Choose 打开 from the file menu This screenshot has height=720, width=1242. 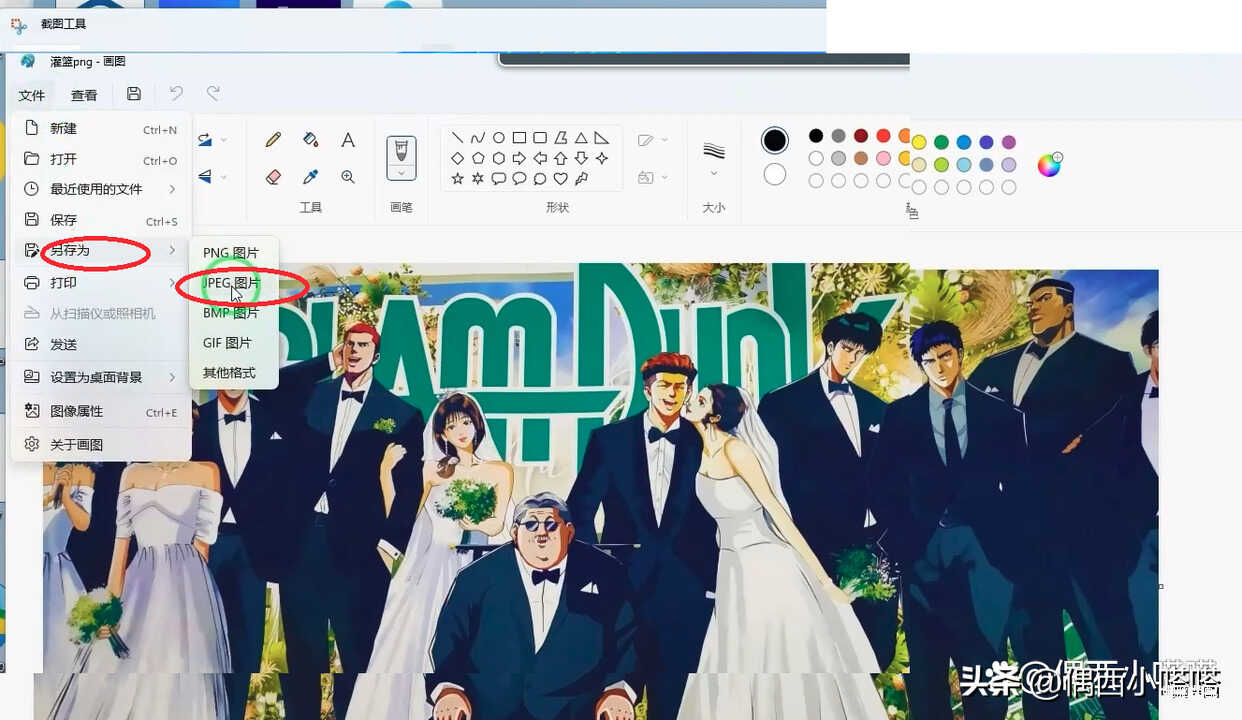[x=100, y=159]
